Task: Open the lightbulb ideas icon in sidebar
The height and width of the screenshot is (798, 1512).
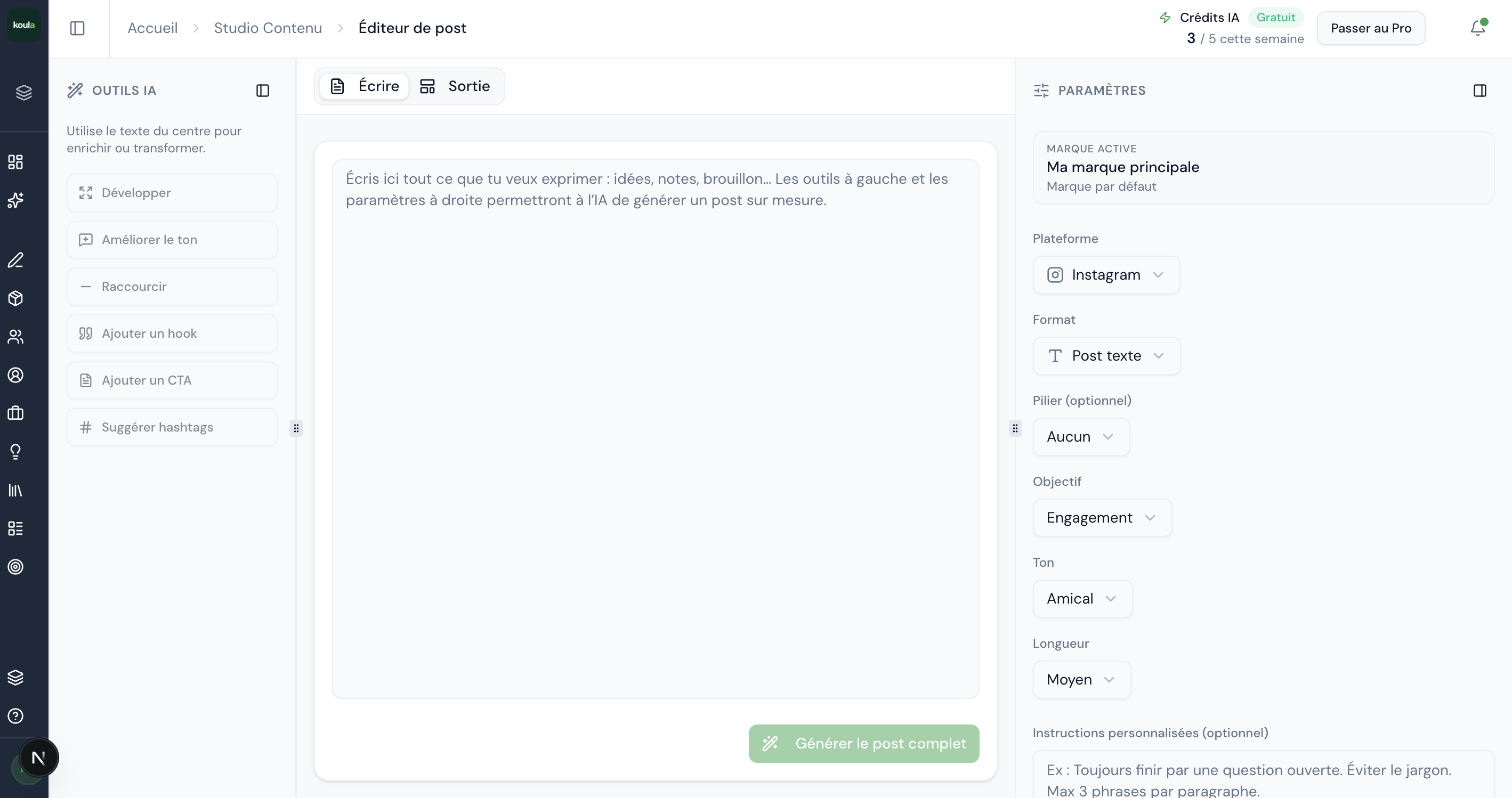Action: point(15,451)
